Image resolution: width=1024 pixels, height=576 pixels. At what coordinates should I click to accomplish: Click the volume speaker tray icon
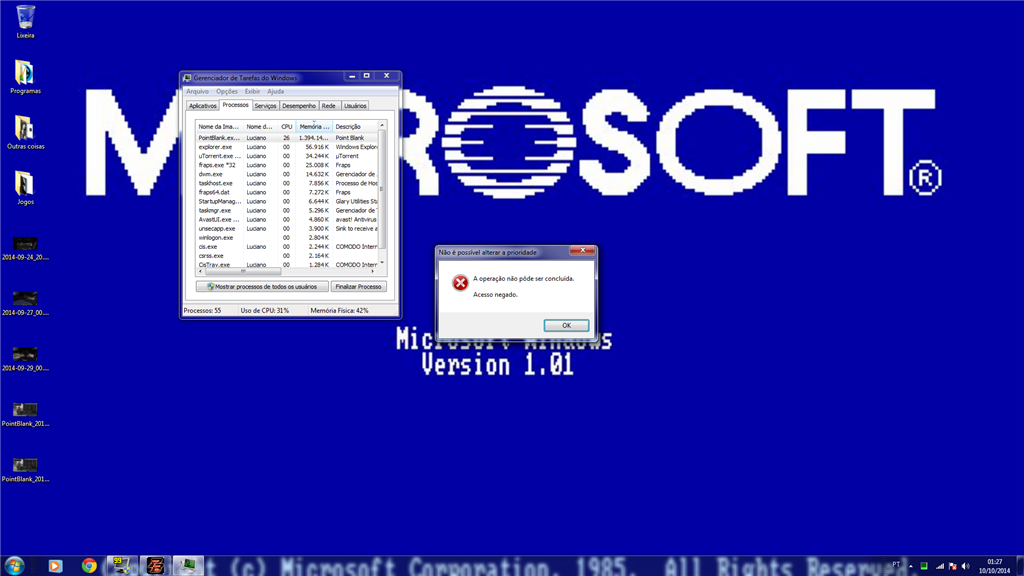[966, 566]
